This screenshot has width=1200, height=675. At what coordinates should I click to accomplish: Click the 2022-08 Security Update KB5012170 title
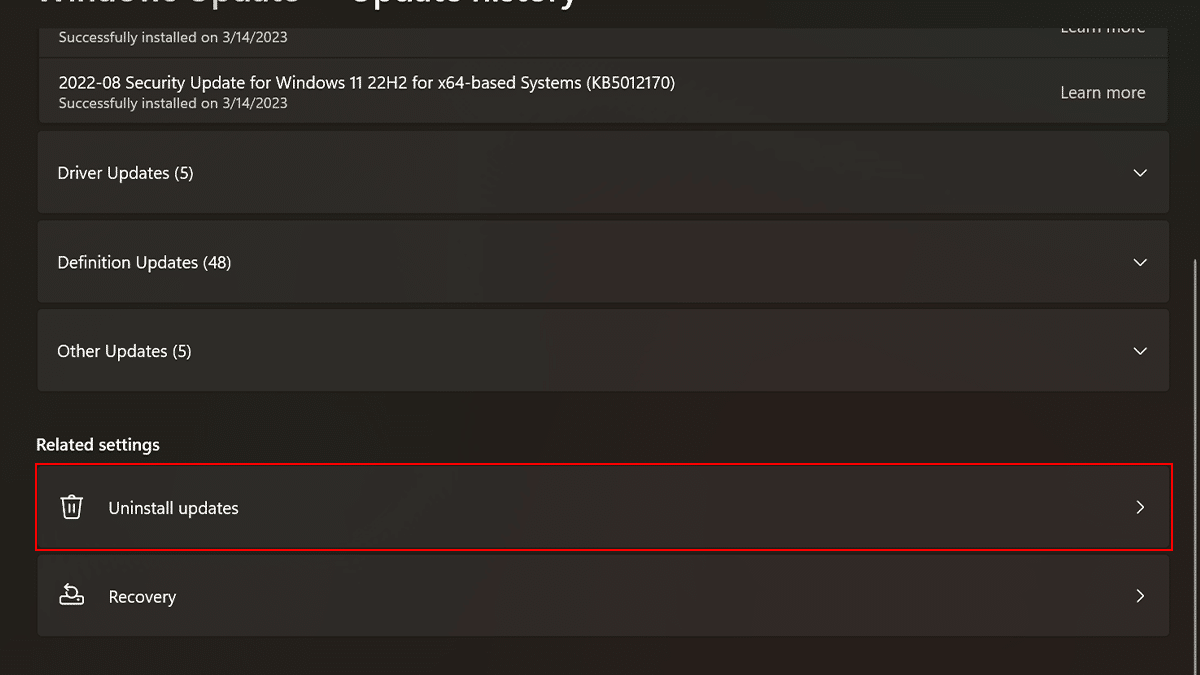tap(366, 83)
